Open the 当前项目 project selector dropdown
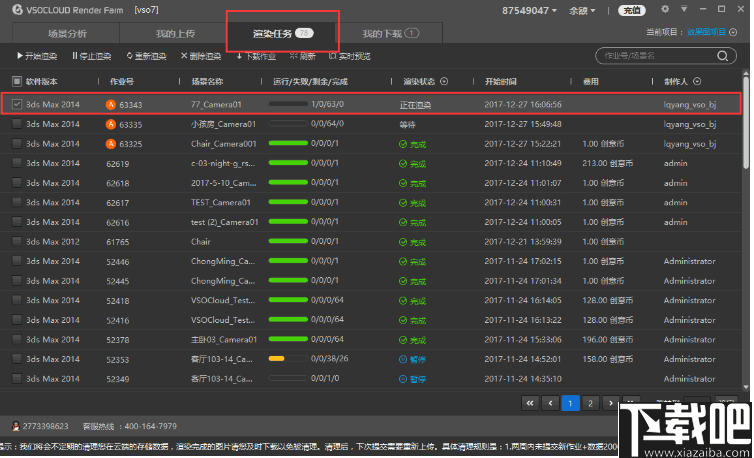The height and width of the screenshot is (458, 754). coord(733,32)
